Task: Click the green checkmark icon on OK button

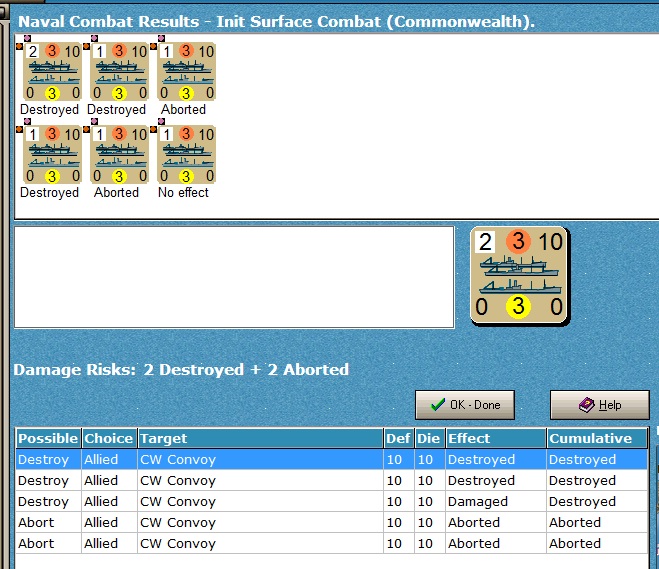Action: [438, 404]
